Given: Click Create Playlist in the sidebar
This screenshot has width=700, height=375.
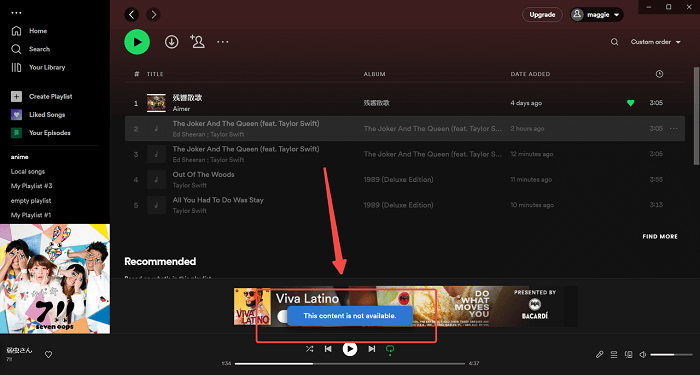Looking at the screenshot, I should tap(42, 96).
